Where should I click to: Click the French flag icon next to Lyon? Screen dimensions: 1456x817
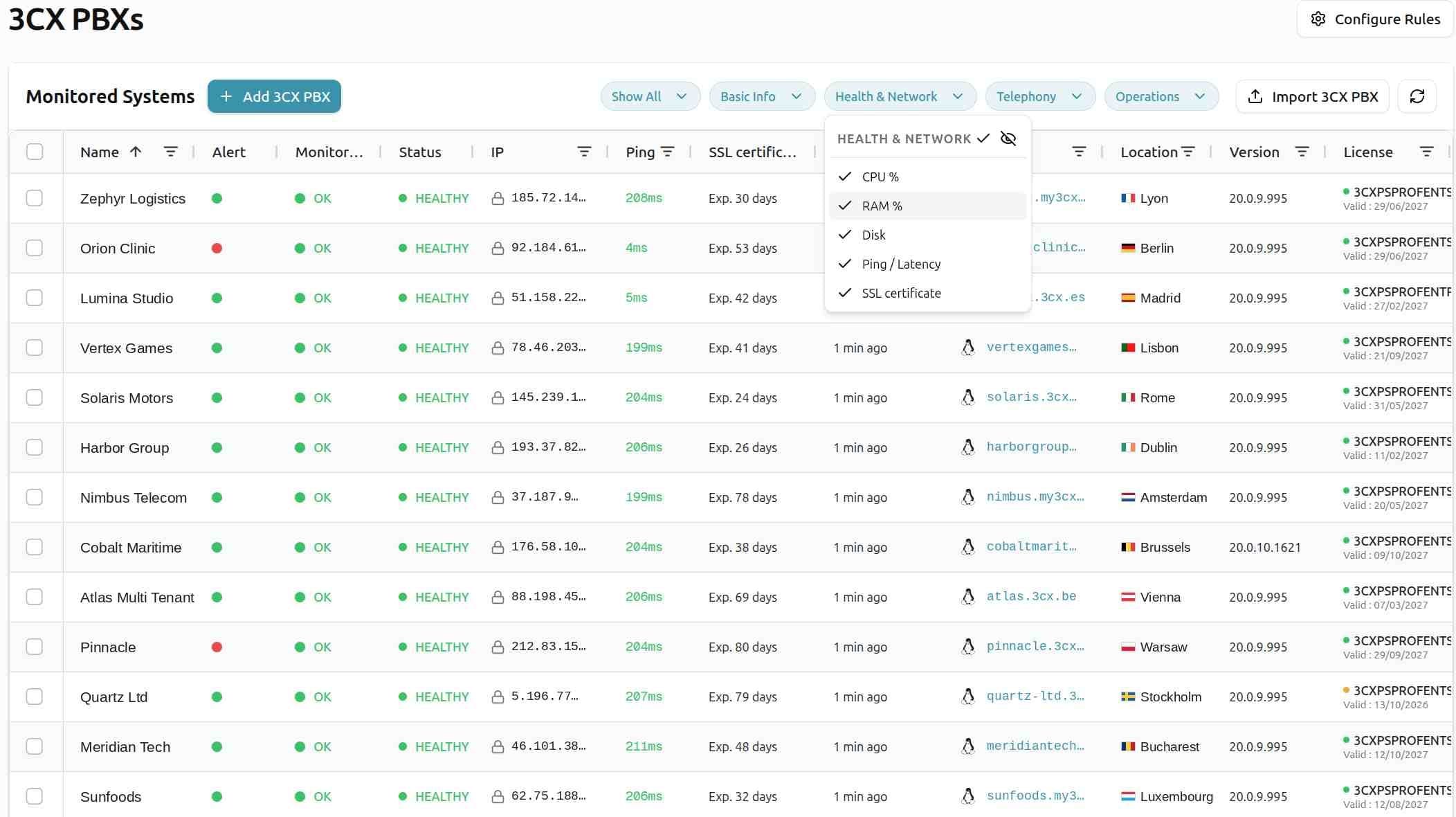coord(1128,198)
